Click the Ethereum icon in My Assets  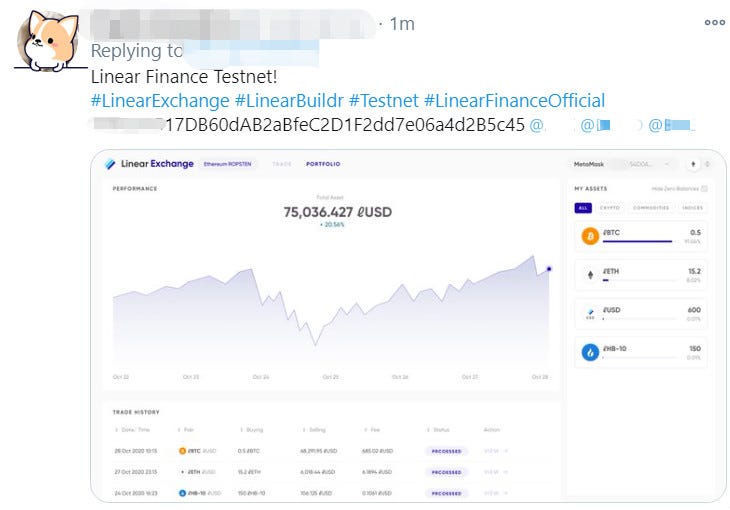click(x=590, y=275)
